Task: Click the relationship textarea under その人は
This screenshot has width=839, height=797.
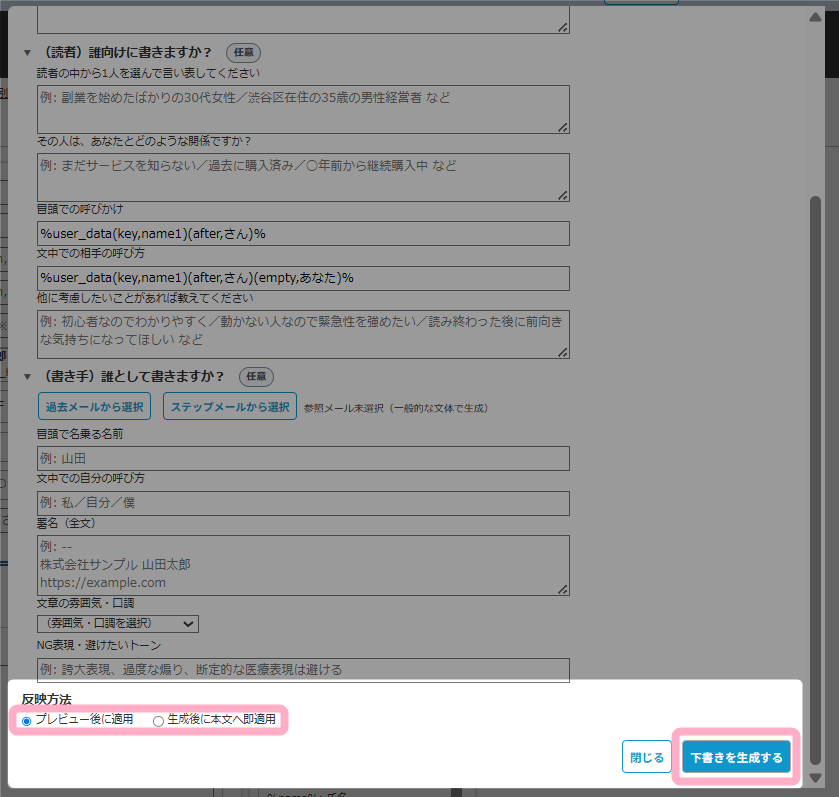Action: [302, 177]
